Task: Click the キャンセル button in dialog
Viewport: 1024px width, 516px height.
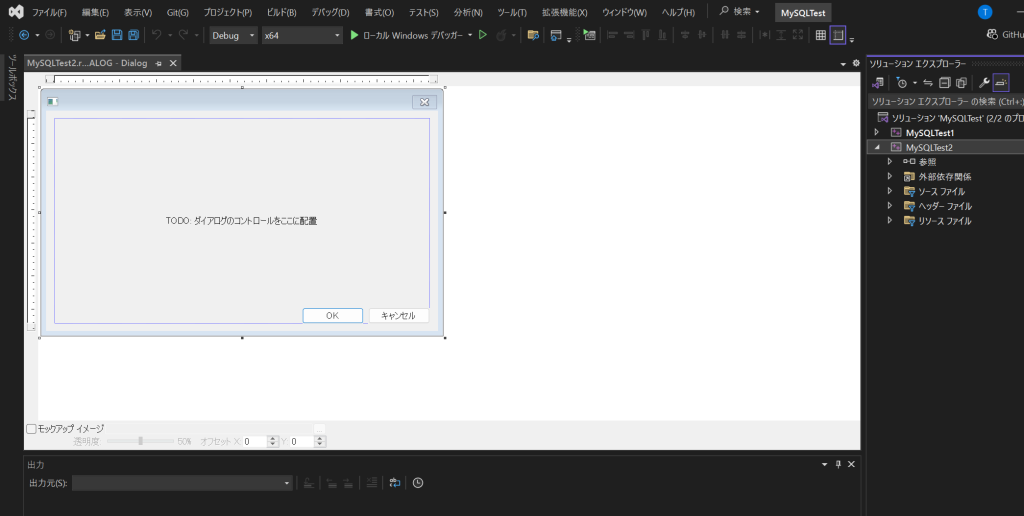Action: pos(398,315)
